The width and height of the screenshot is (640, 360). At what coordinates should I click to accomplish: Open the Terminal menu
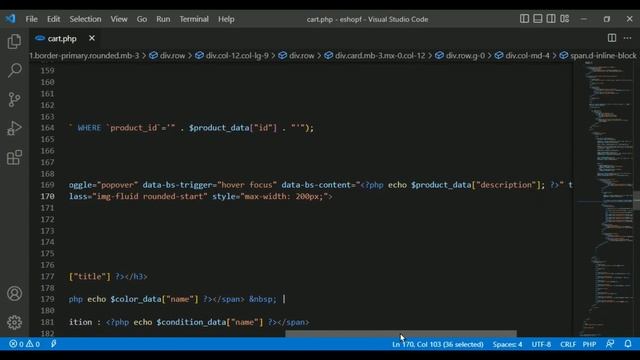(x=194, y=19)
